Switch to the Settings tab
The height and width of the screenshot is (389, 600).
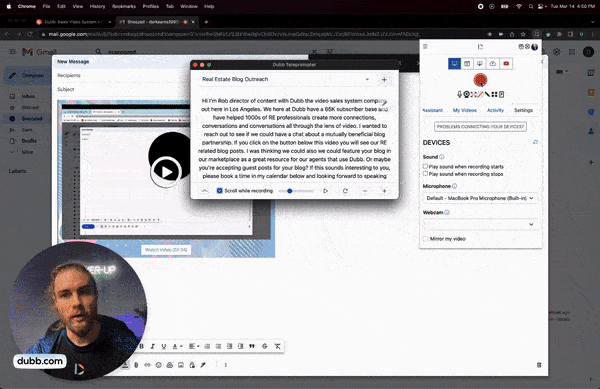pos(523,110)
